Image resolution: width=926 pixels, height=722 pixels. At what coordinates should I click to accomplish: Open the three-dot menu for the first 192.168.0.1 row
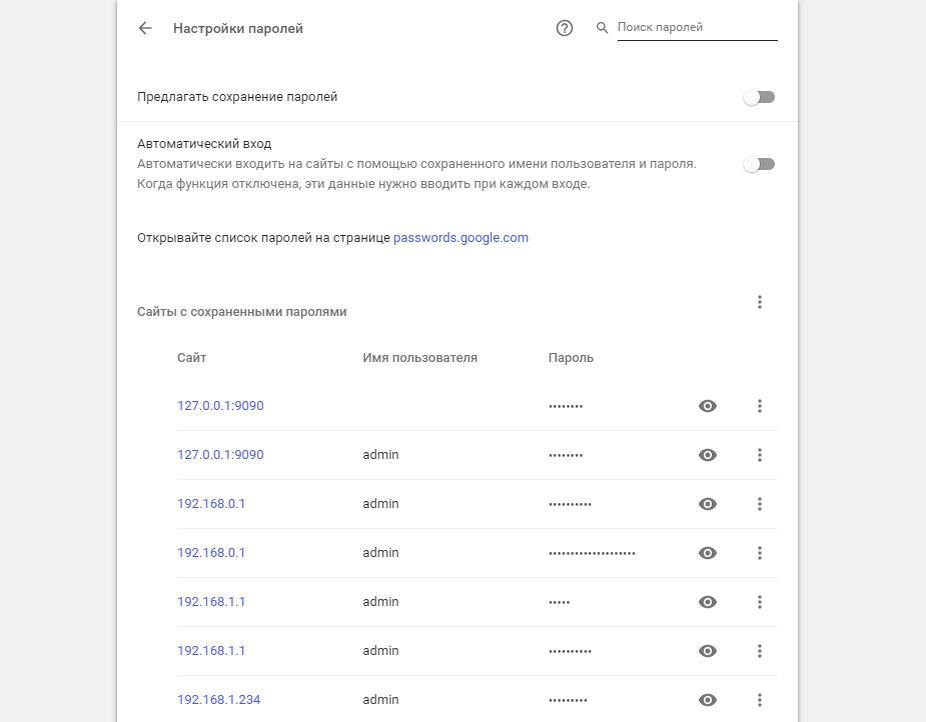click(x=760, y=503)
